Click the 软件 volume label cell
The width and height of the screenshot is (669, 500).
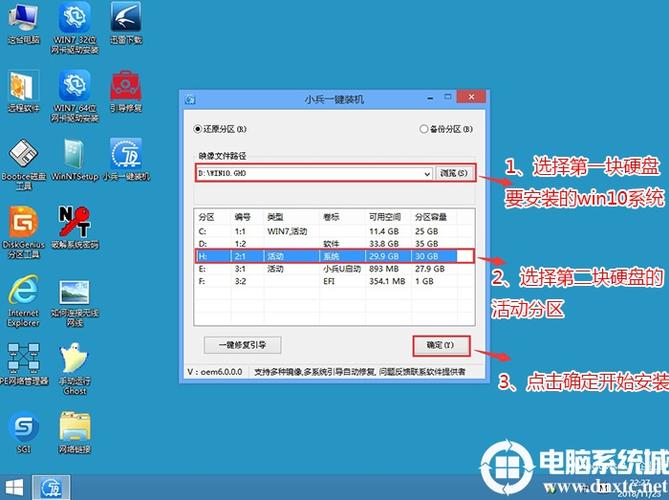(x=331, y=244)
